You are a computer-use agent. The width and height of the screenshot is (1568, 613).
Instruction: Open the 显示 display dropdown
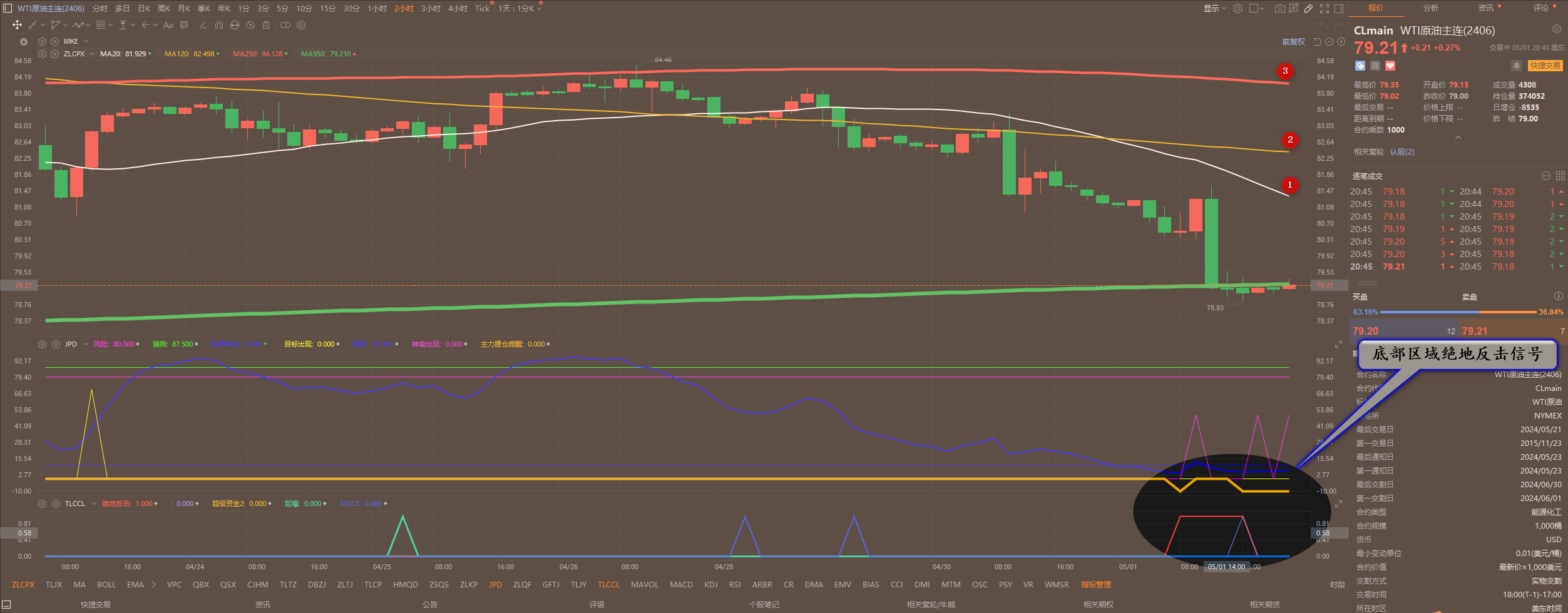(1214, 8)
